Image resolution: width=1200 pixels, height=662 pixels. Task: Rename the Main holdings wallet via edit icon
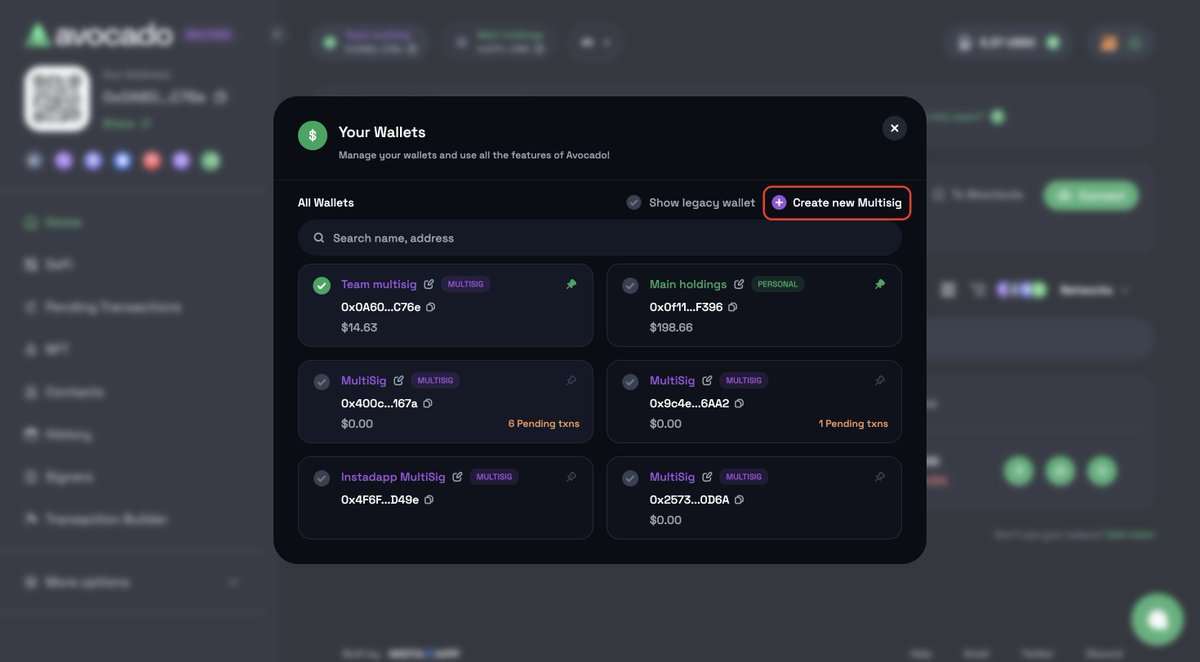click(x=739, y=284)
